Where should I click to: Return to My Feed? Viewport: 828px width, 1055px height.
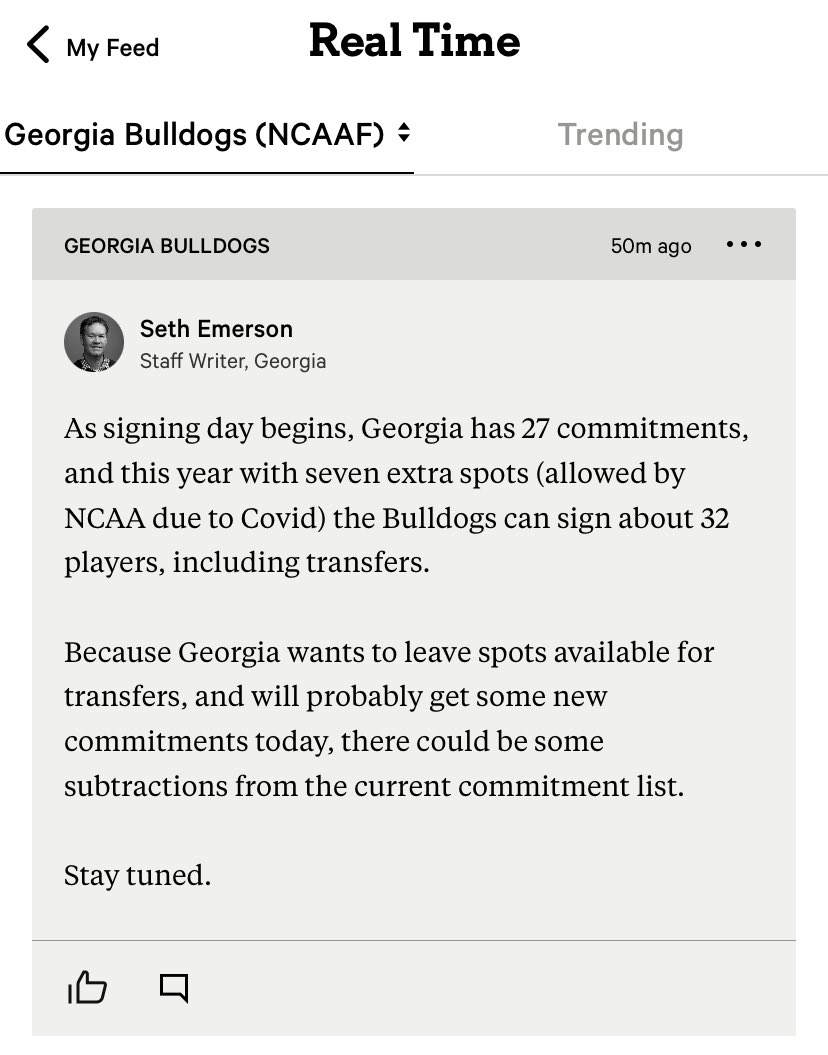[112, 47]
